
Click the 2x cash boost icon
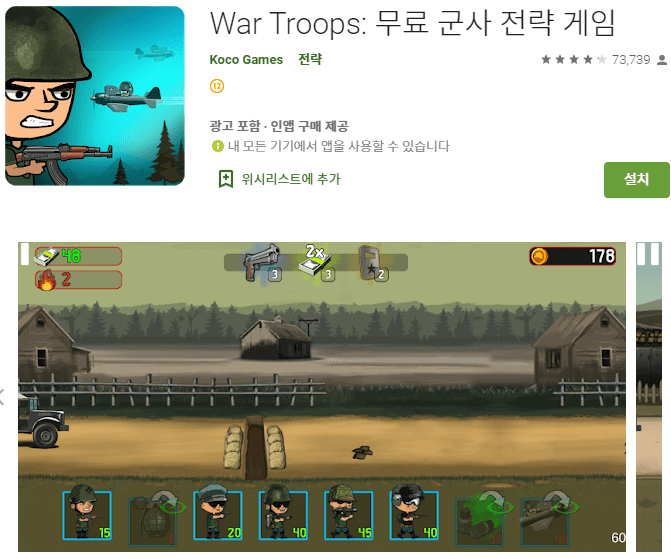pyautogui.click(x=315, y=263)
